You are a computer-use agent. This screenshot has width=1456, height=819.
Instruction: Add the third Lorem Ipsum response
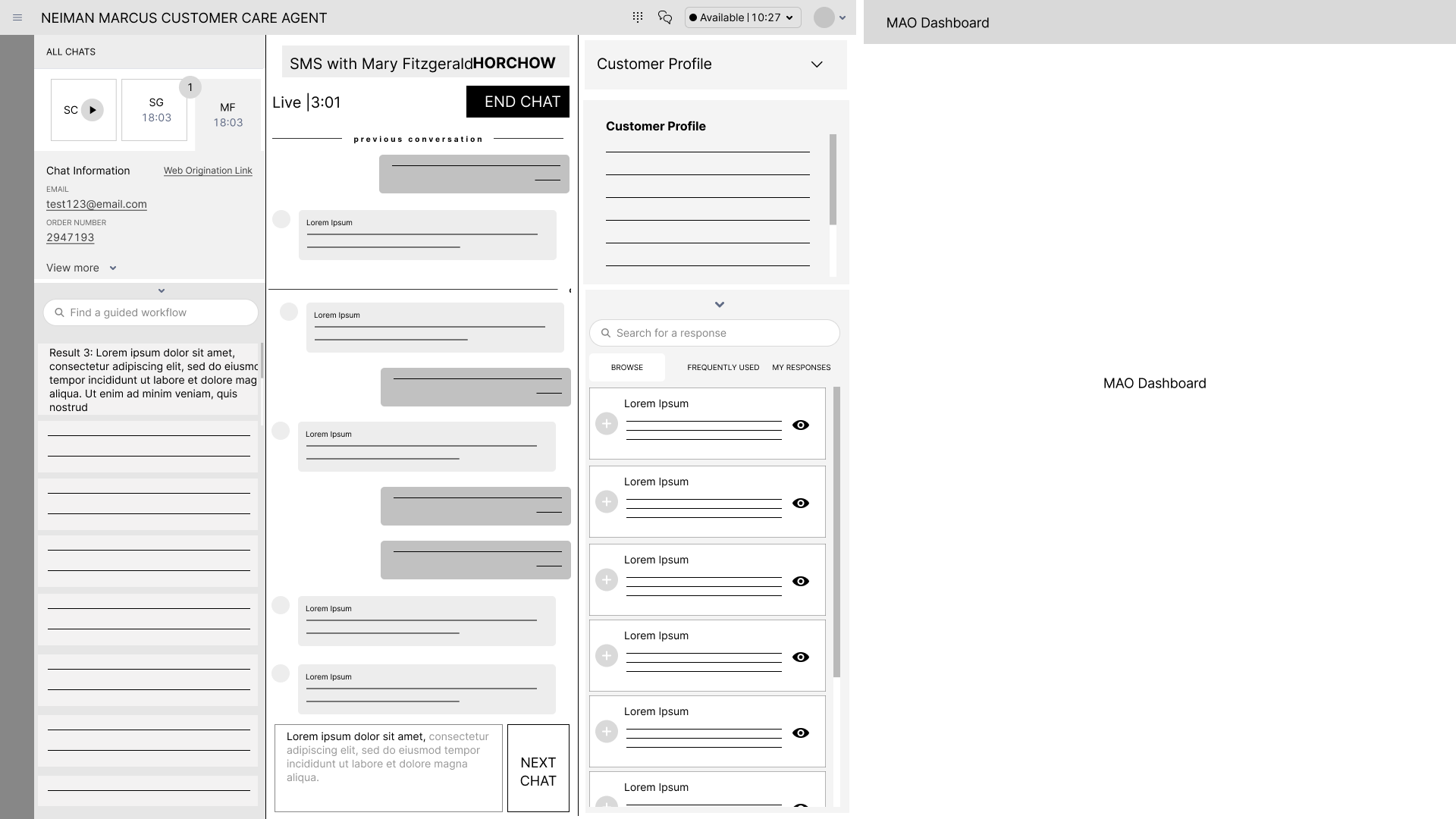tap(606, 580)
